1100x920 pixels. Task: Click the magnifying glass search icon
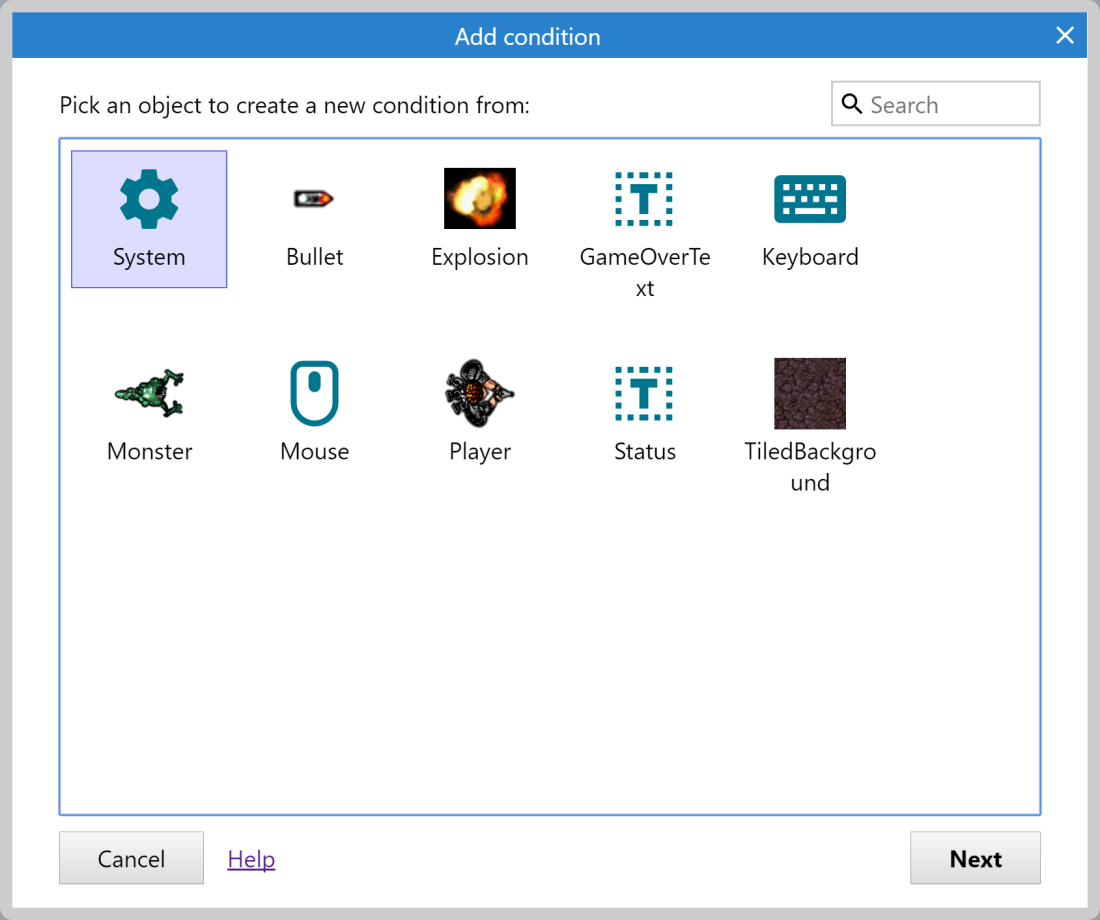852,104
